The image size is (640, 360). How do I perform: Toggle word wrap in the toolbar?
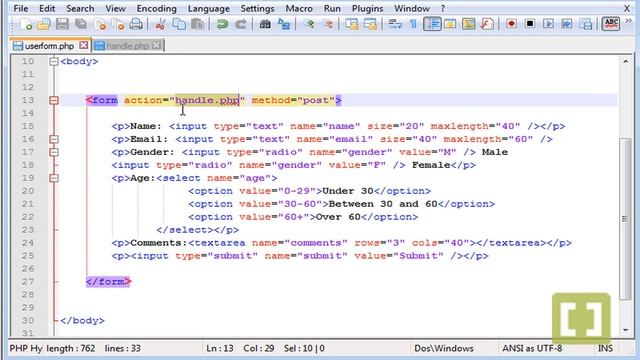[x=395, y=24]
